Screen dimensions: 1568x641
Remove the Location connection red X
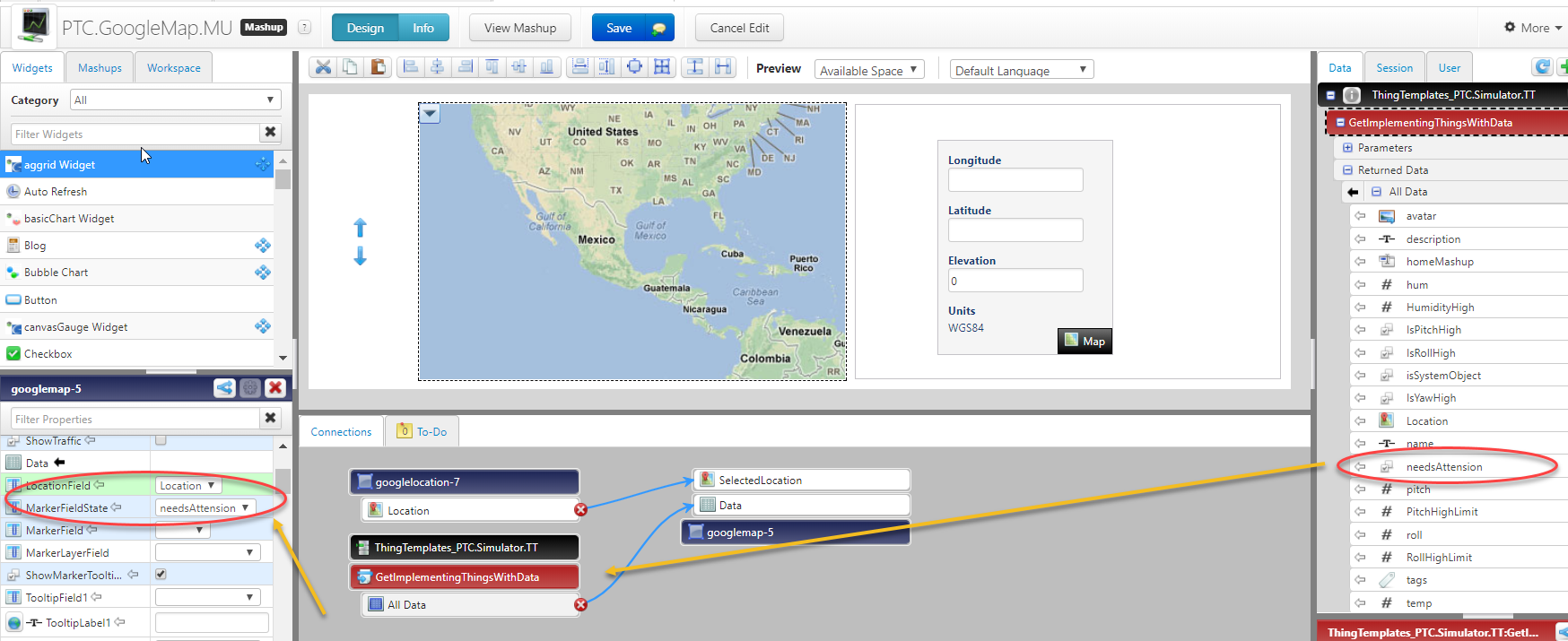point(580,510)
